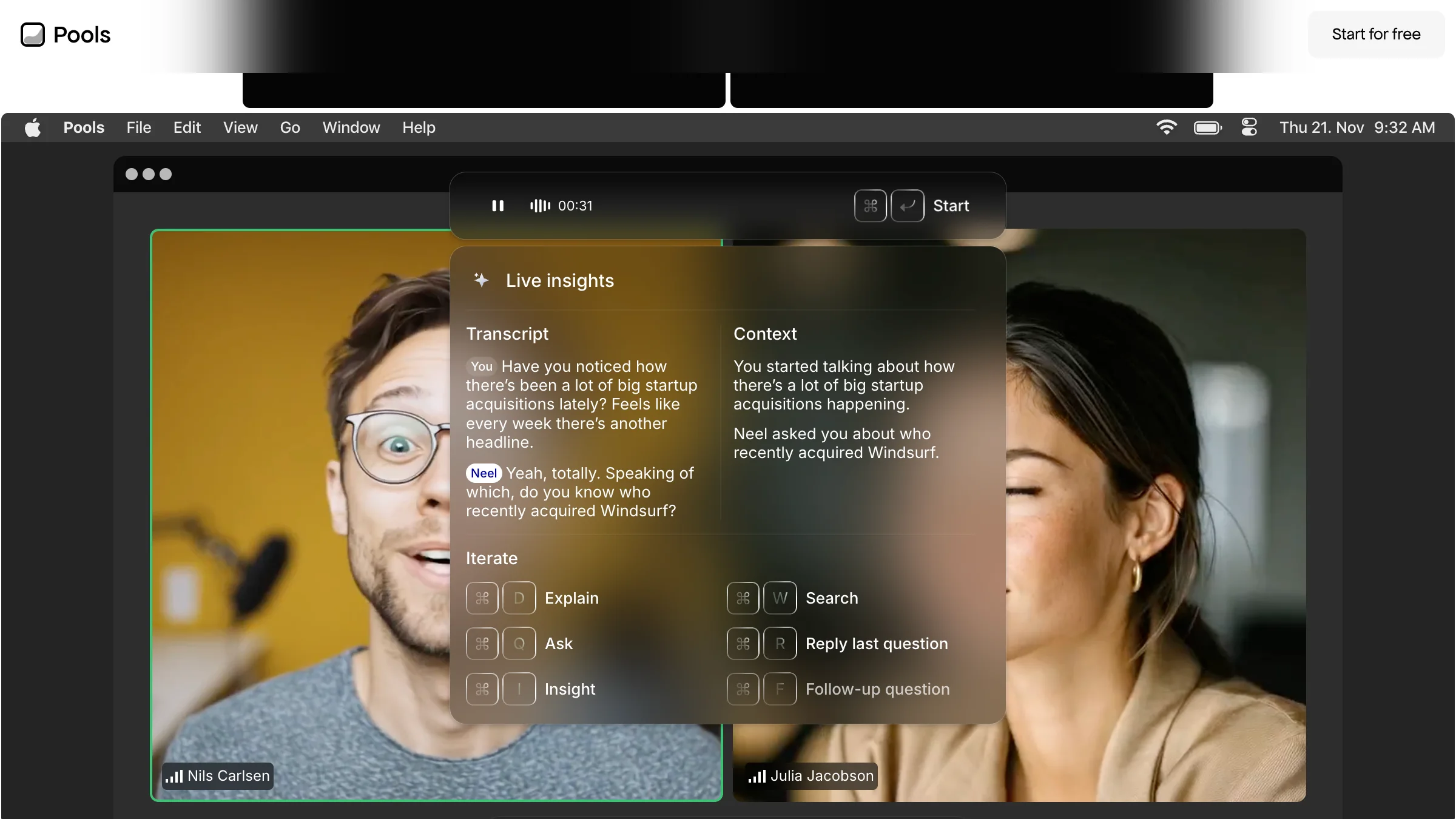Open Wi-Fi status in menu bar
The height and width of the screenshot is (819, 1456).
pyautogui.click(x=1166, y=127)
